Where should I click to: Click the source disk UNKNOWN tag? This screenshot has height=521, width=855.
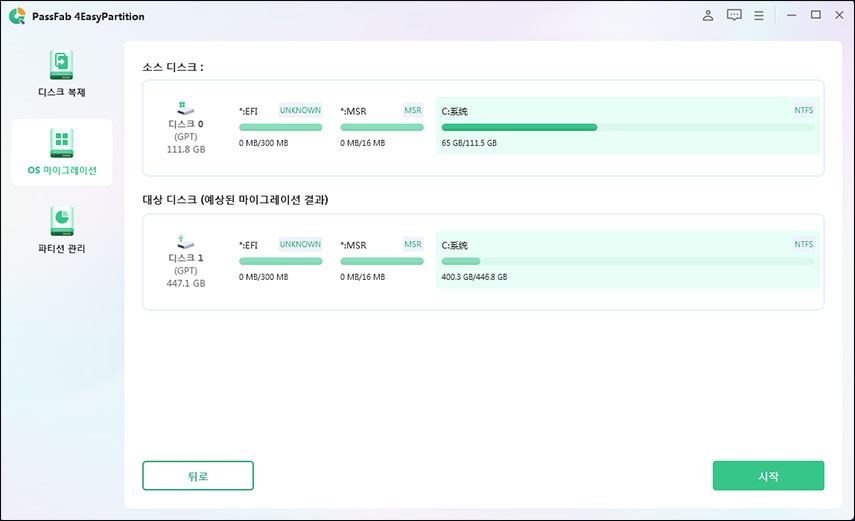pyautogui.click(x=300, y=110)
